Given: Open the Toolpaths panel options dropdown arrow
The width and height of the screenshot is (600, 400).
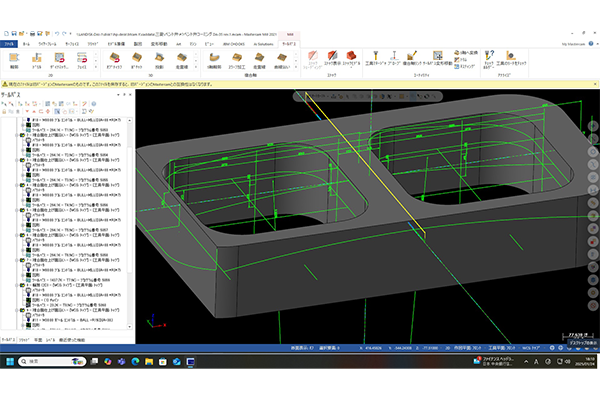Looking at the screenshot, I should [x=118, y=95].
